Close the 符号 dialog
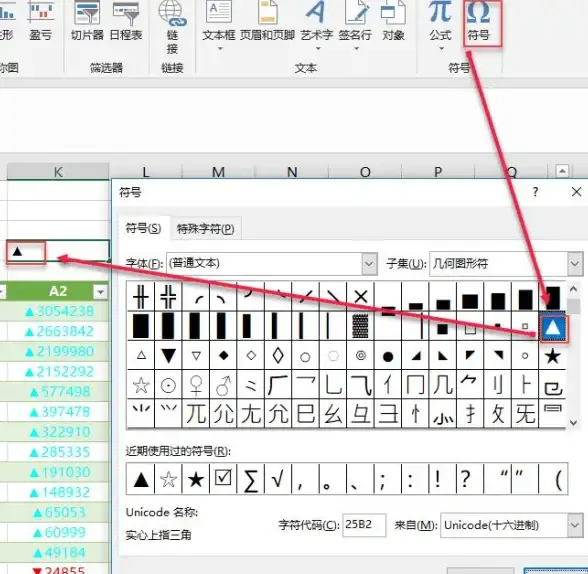588x574 pixels. pyautogui.click(x=576, y=192)
